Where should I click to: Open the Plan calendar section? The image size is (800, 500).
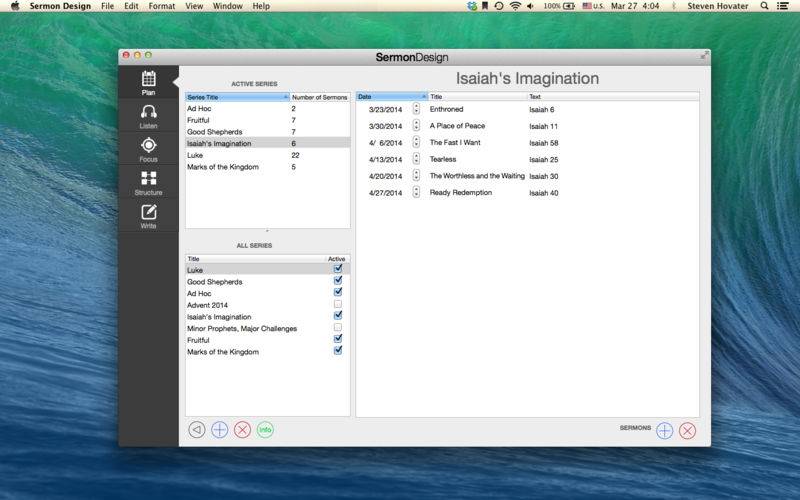148,82
